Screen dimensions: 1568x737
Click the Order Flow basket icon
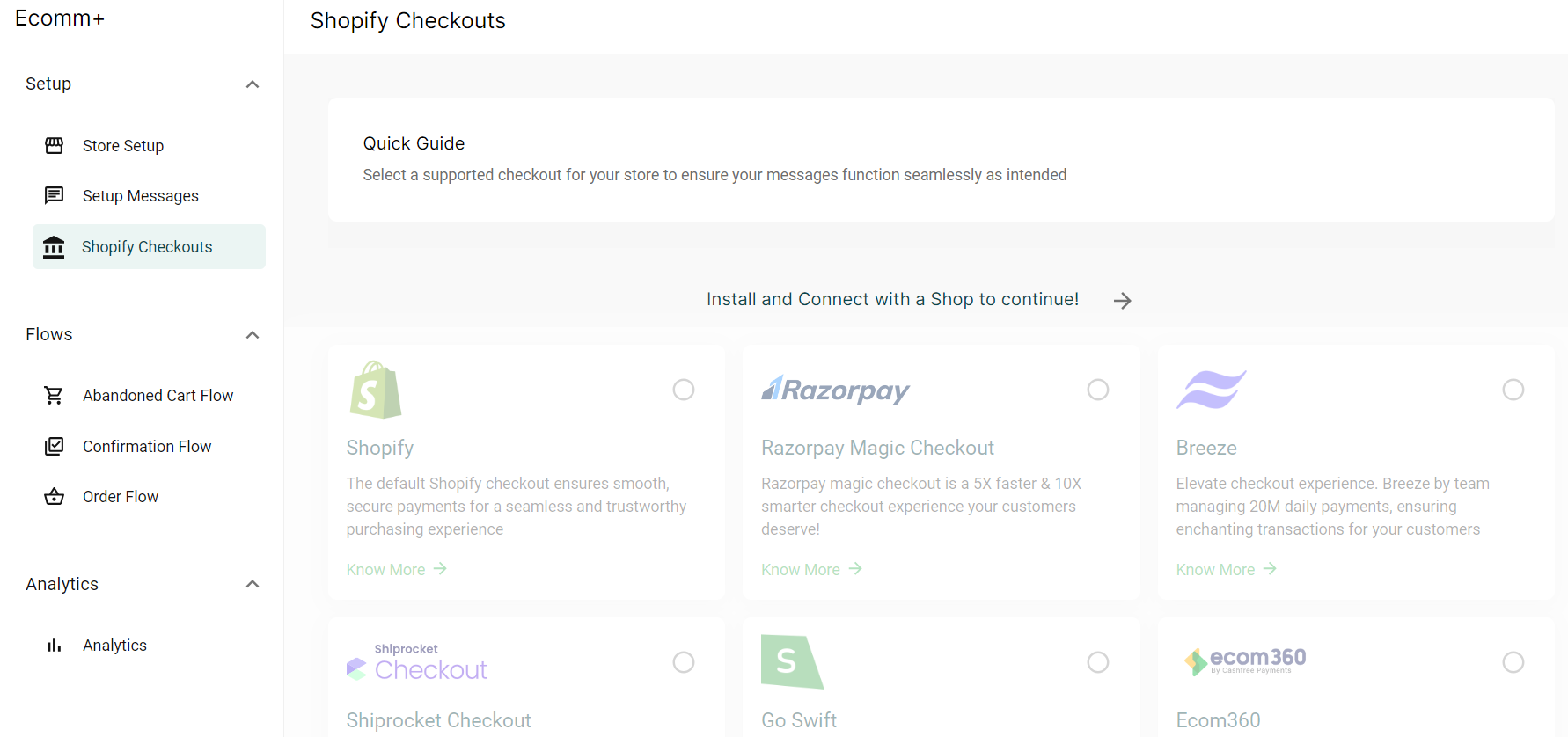(x=54, y=496)
